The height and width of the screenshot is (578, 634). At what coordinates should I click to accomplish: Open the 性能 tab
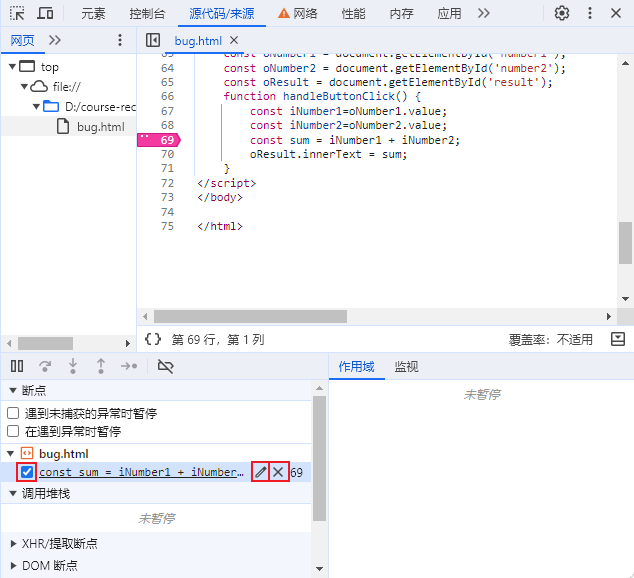353,14
